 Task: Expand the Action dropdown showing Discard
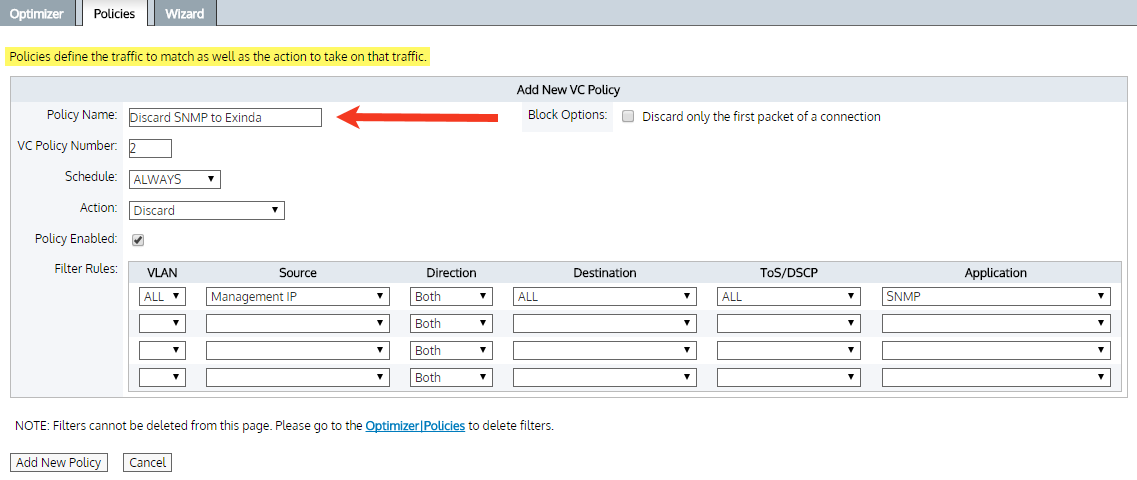206,210
